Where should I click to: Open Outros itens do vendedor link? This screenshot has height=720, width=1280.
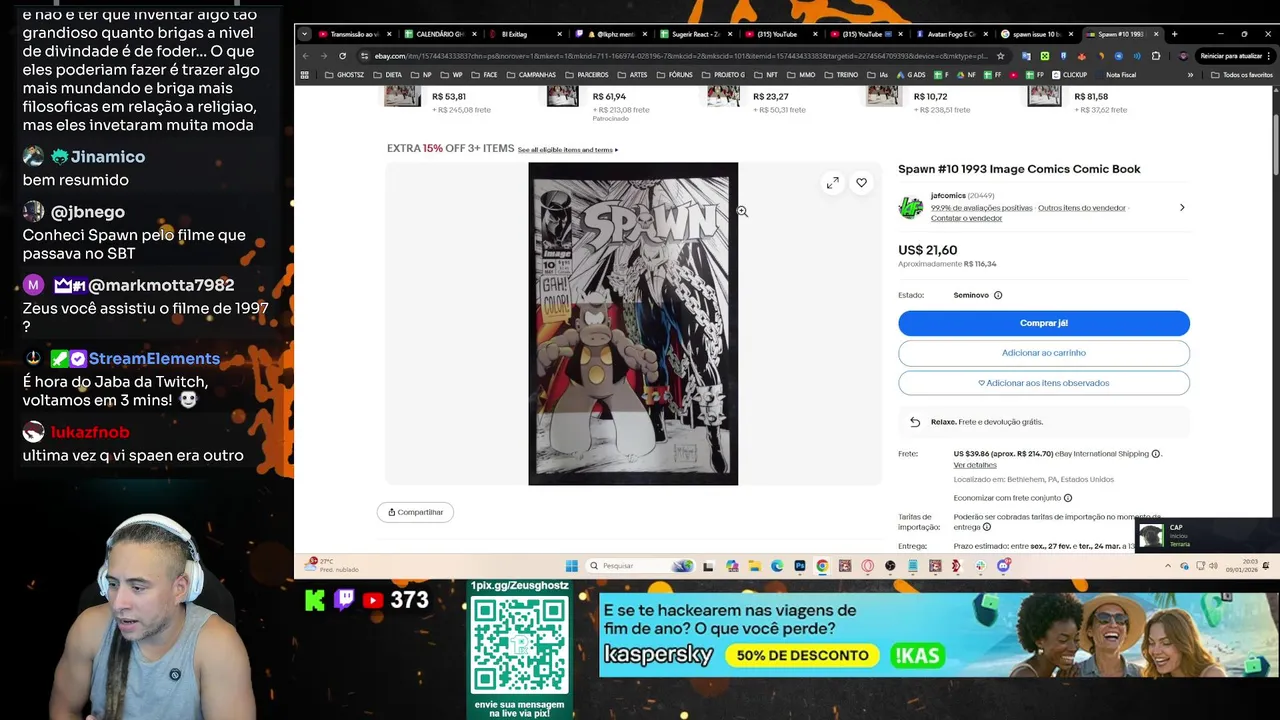click(x=1082, y=208)
